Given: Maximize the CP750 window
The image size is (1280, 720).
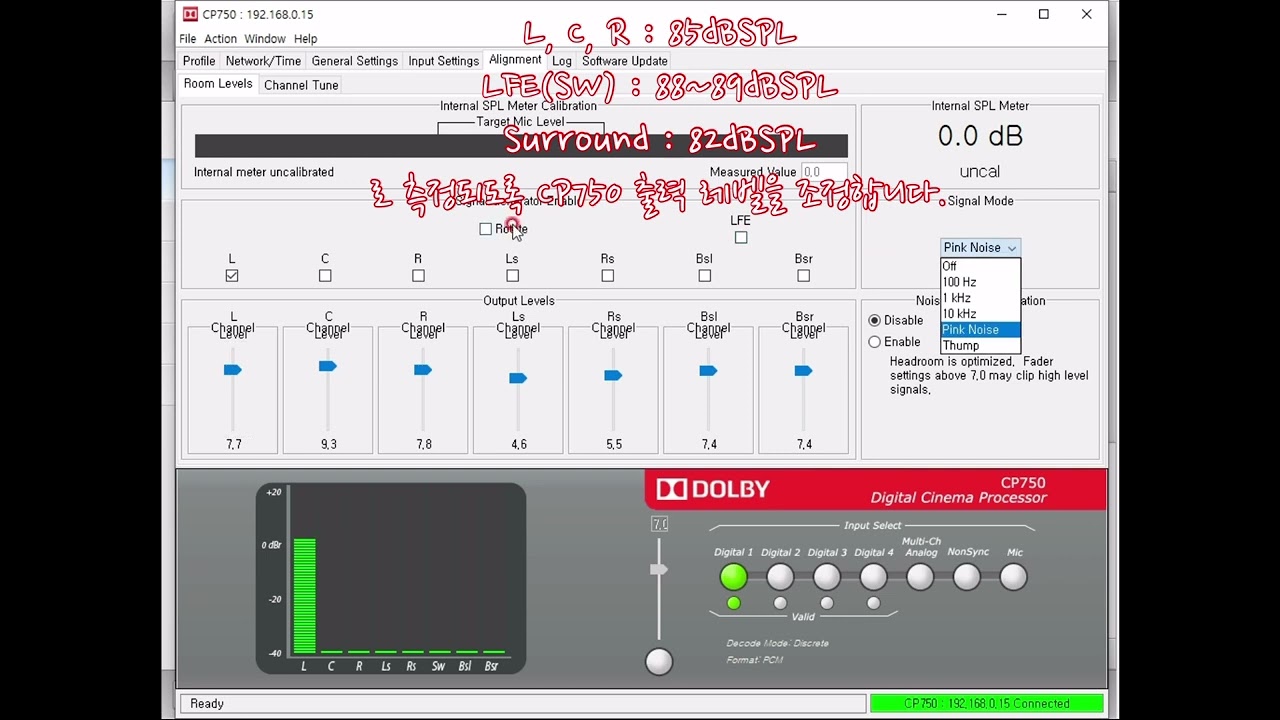Looking at the screenshot, I should click(1043, 14).
